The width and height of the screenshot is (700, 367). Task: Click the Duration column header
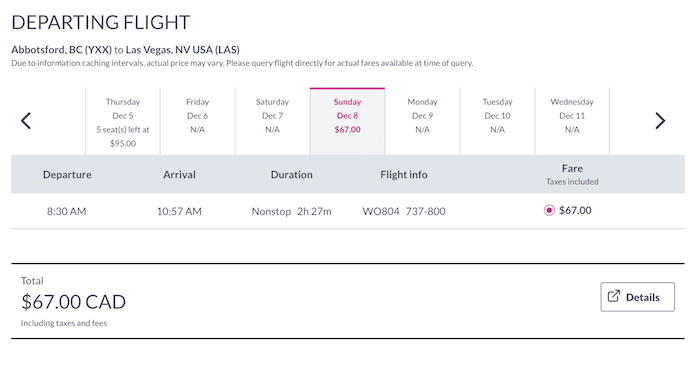pyautogui.click(x=292, y=175)
